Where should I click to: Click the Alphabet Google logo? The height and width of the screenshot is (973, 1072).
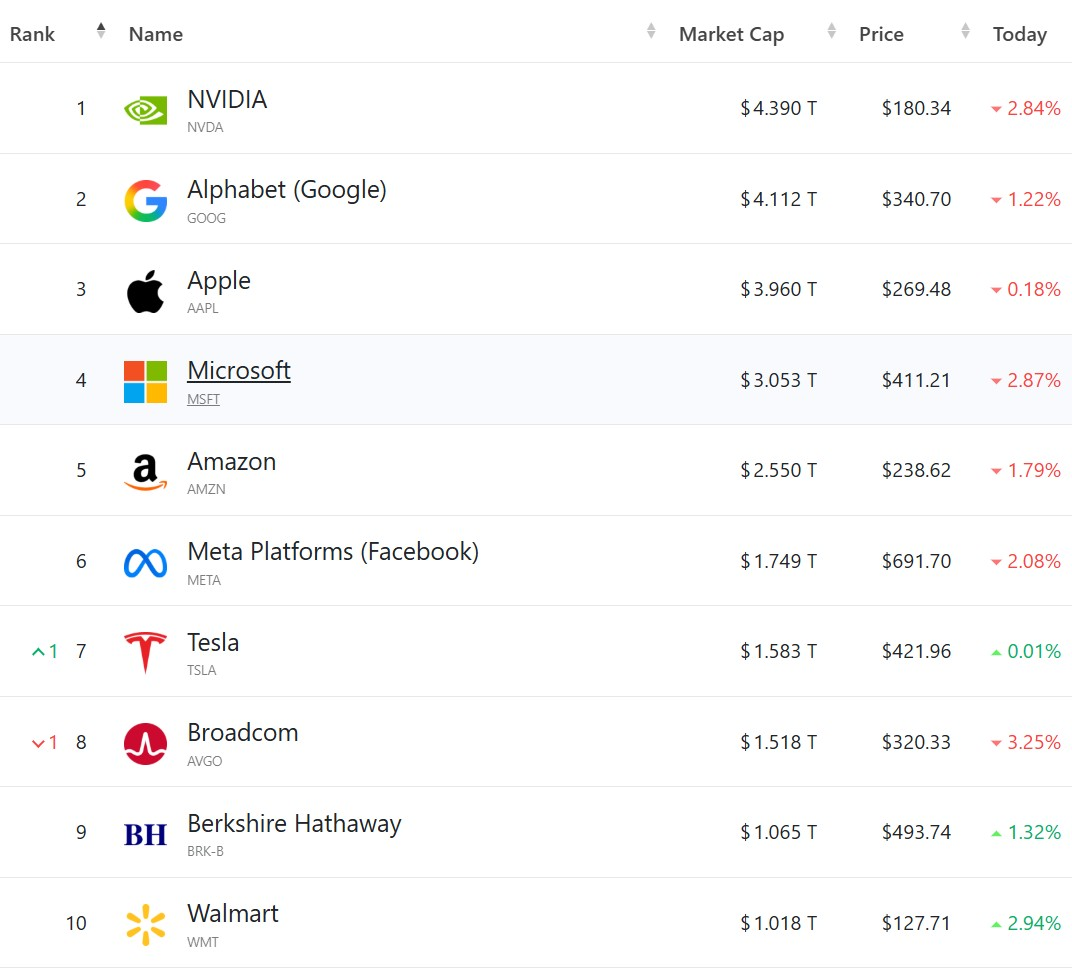[x=146, y=200]
